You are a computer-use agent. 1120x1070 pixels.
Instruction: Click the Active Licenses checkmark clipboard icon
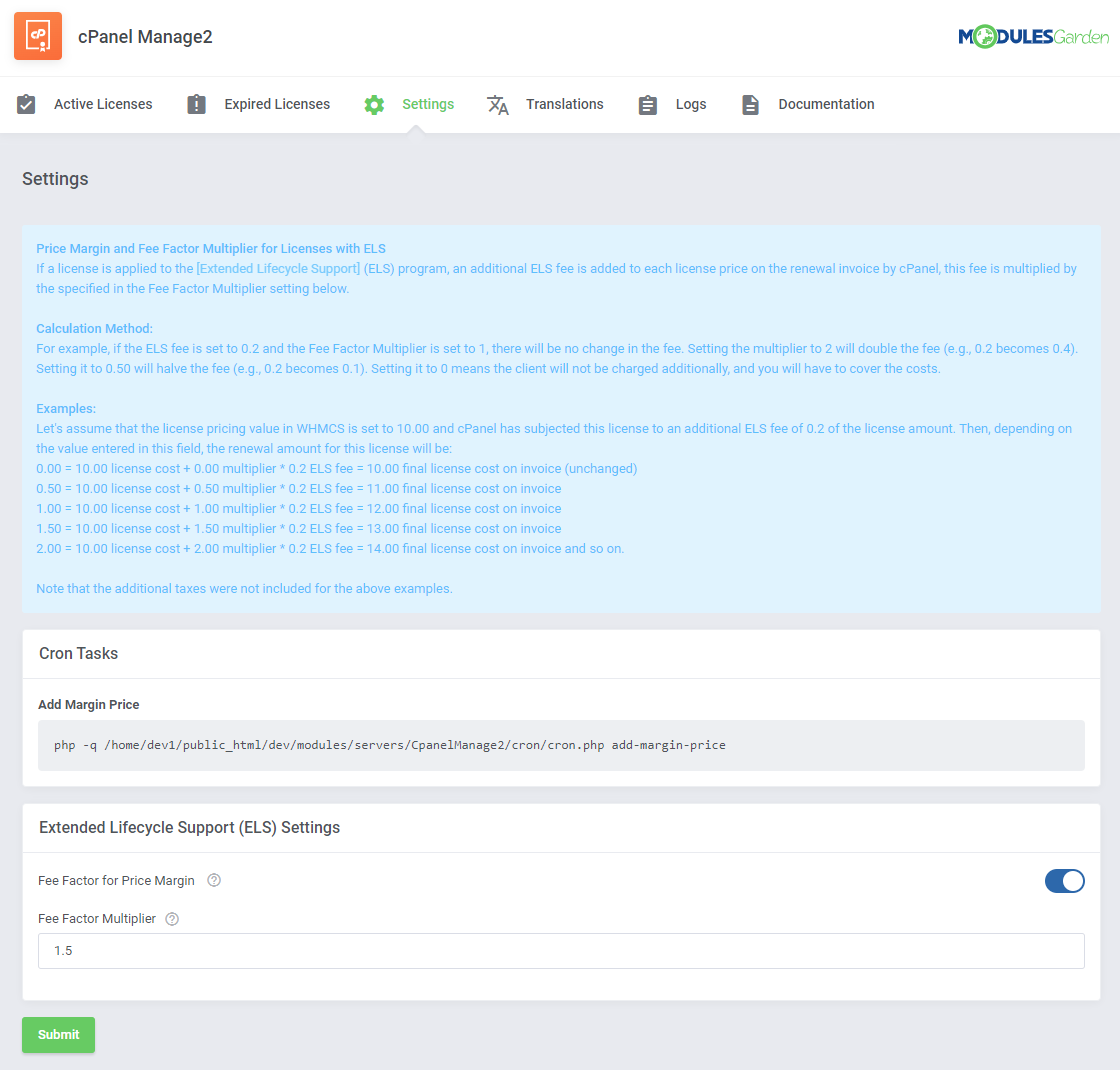point(26,104)
